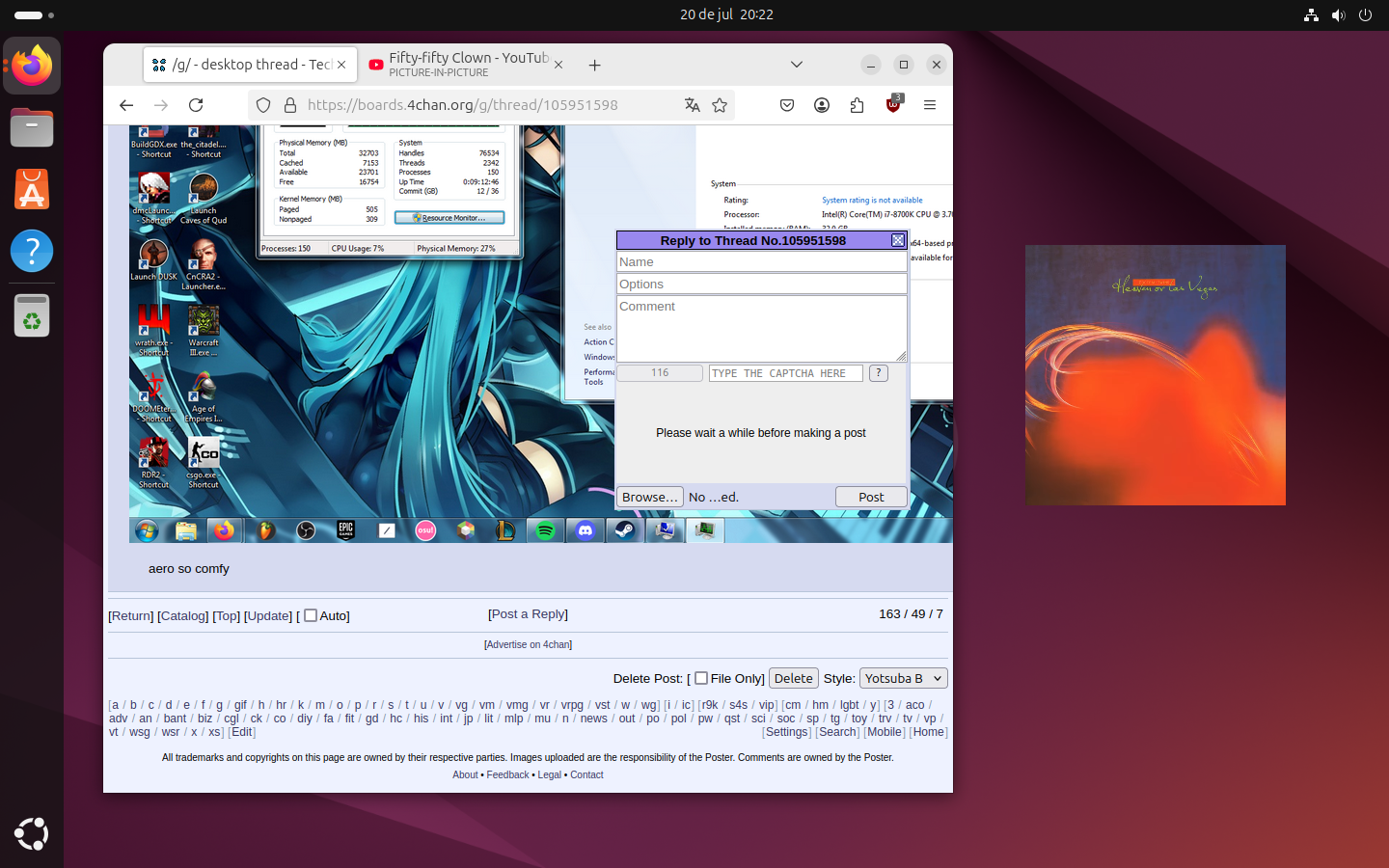
Task: Open the wsg board link
Action: pyautogui.click(x=140, y=732)
